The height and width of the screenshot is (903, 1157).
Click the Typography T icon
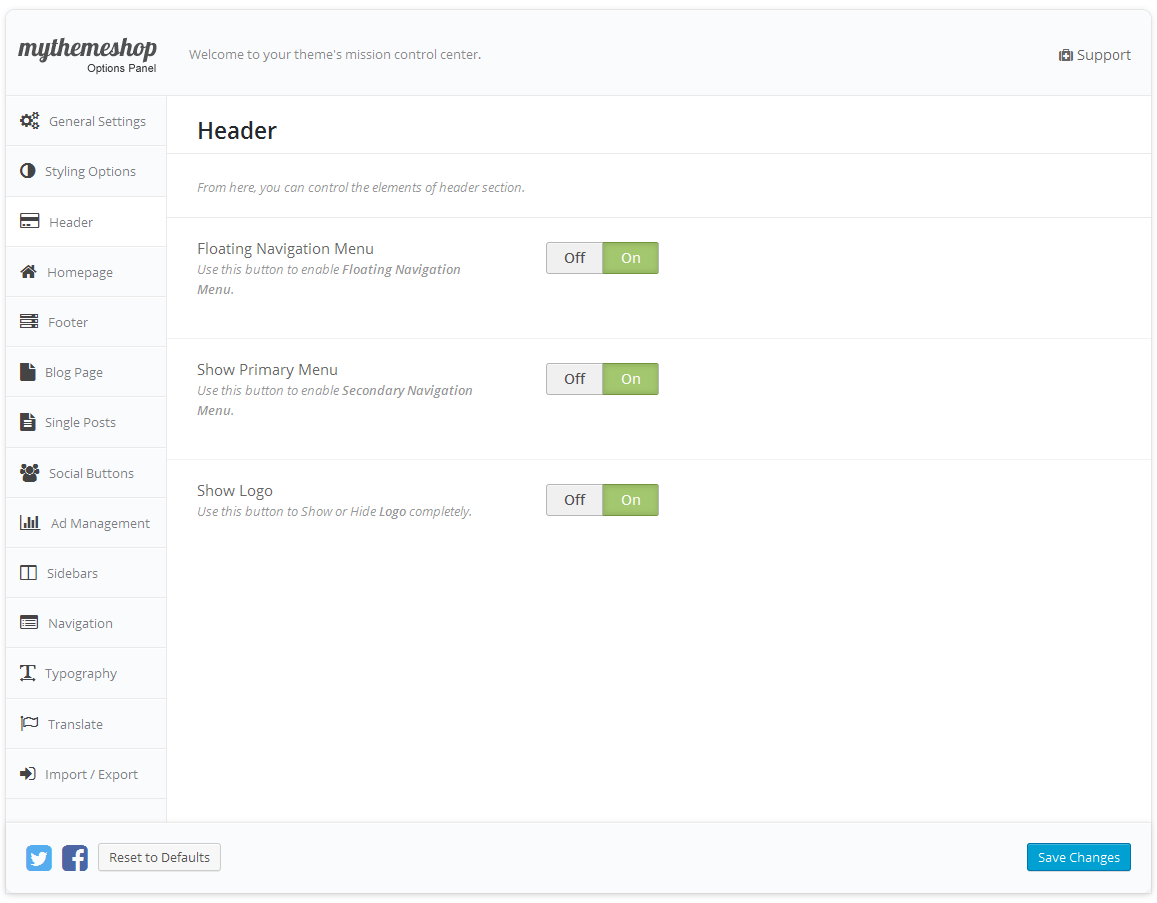[28, 673]
